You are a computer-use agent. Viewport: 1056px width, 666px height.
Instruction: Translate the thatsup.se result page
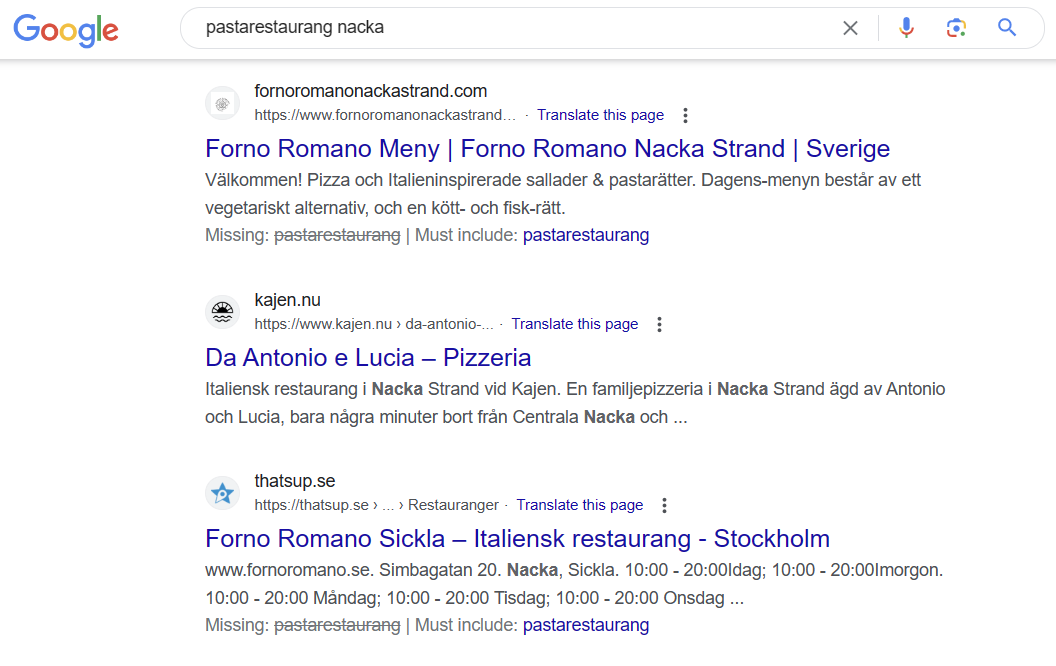[579, 505]
